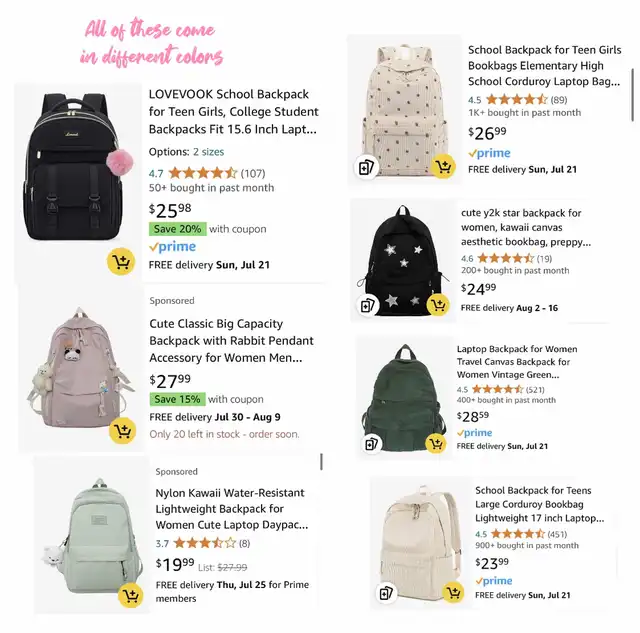640x633 pixels.
Task: Click the black star backpack thumbnail
Action: click(403, 261)
